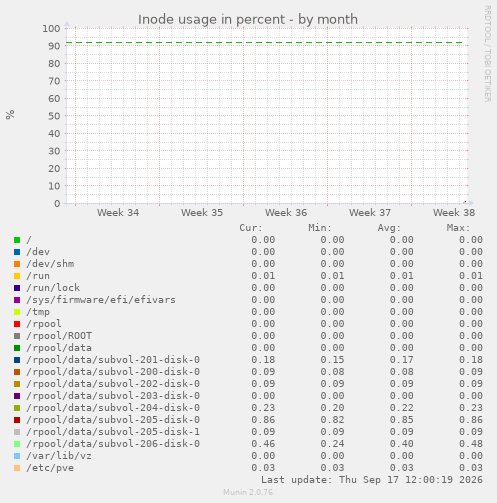The width and height of the screenshot is (497, 503).
Task: Click the Max: column header
Action: pyautogui.click(x=458, y=228)
